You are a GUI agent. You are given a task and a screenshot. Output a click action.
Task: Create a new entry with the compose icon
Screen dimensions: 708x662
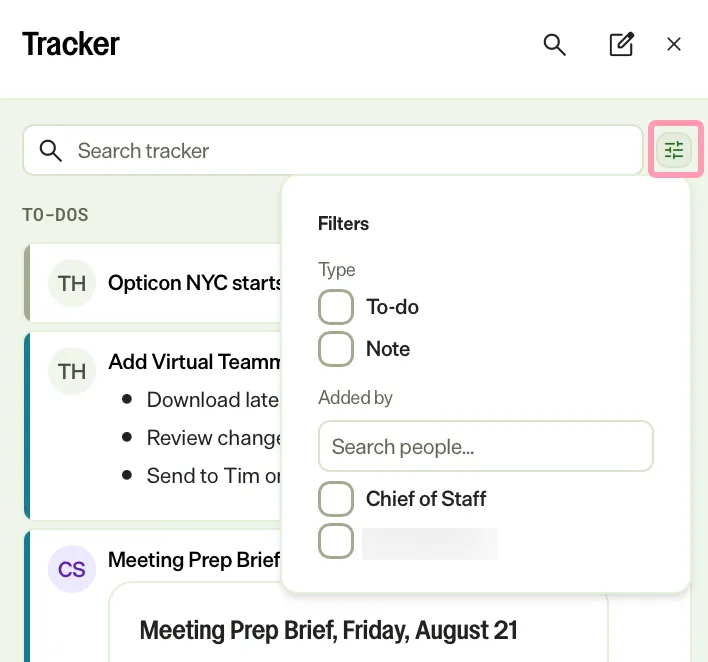pyautogui.click(x=622, y=44)
